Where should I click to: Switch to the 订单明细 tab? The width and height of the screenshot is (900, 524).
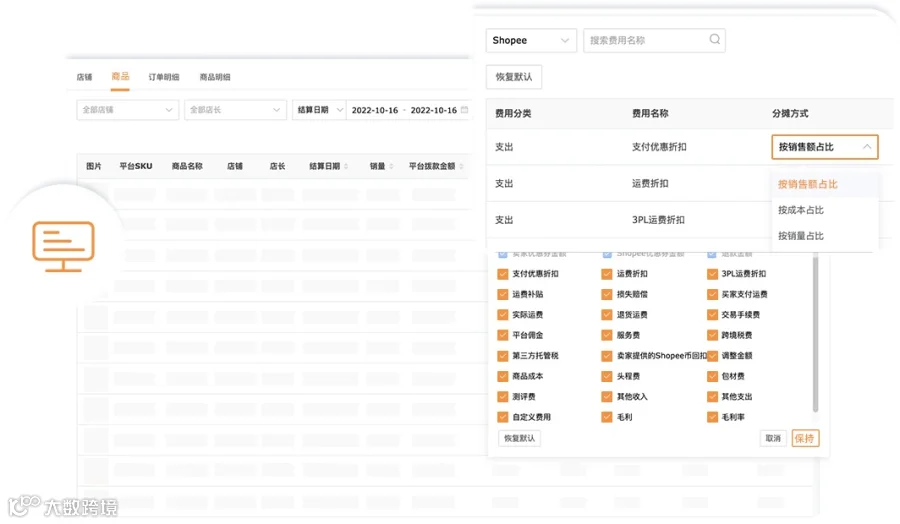tap(164, 77)
